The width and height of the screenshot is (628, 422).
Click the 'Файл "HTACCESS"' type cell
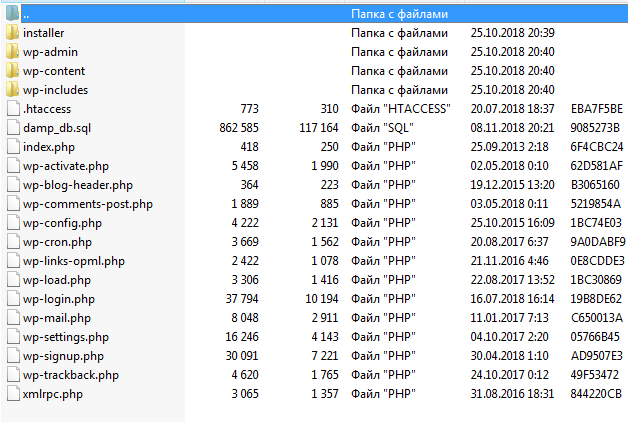pos(401,109)
